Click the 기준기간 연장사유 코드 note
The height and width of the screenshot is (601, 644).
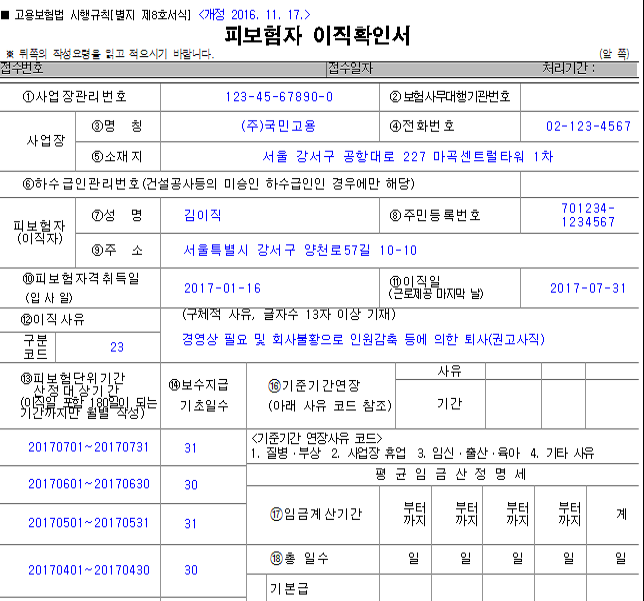(316, 438)
